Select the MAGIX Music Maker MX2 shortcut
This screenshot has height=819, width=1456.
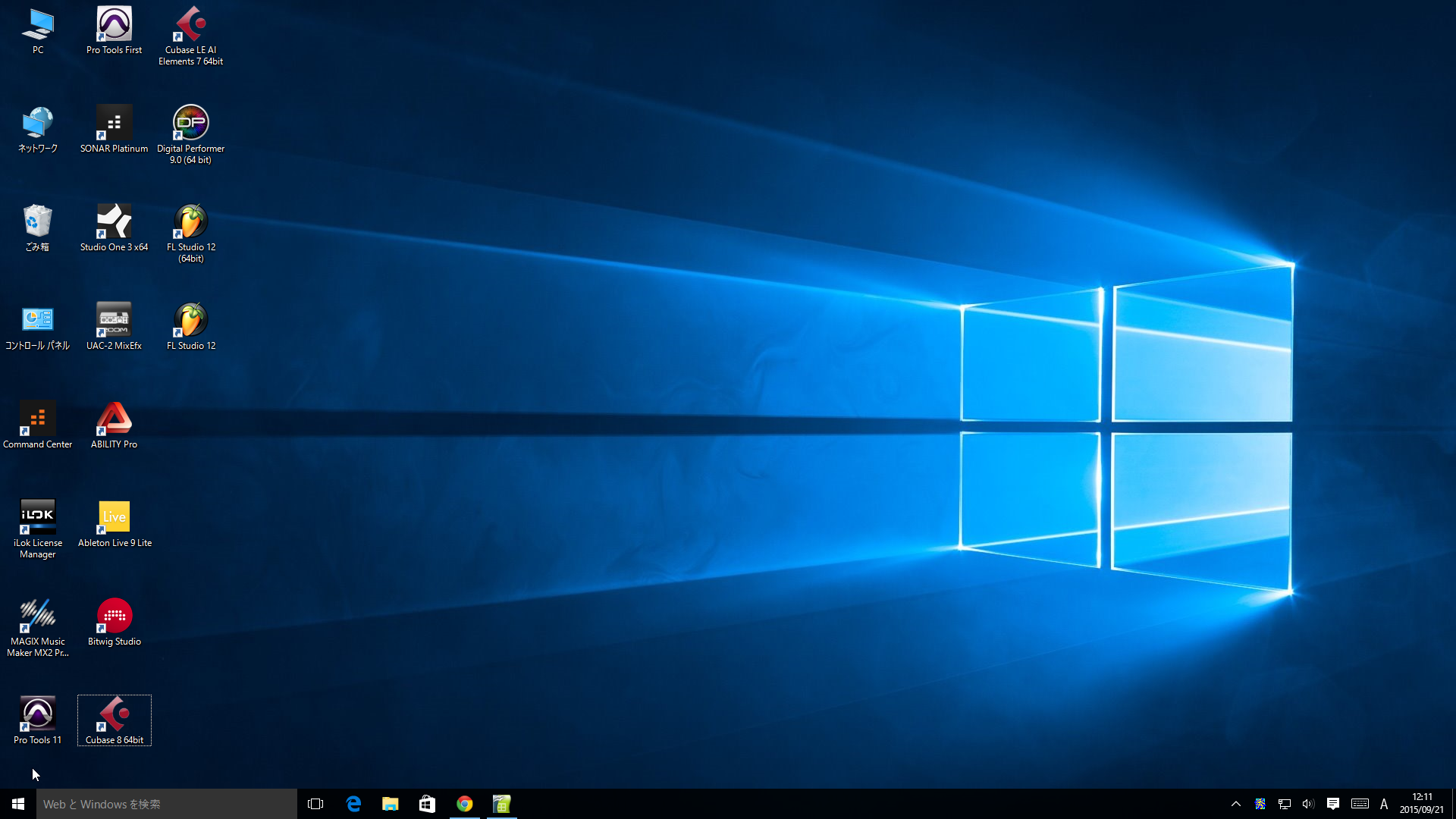pyautogui.click(x=38, y=627)
